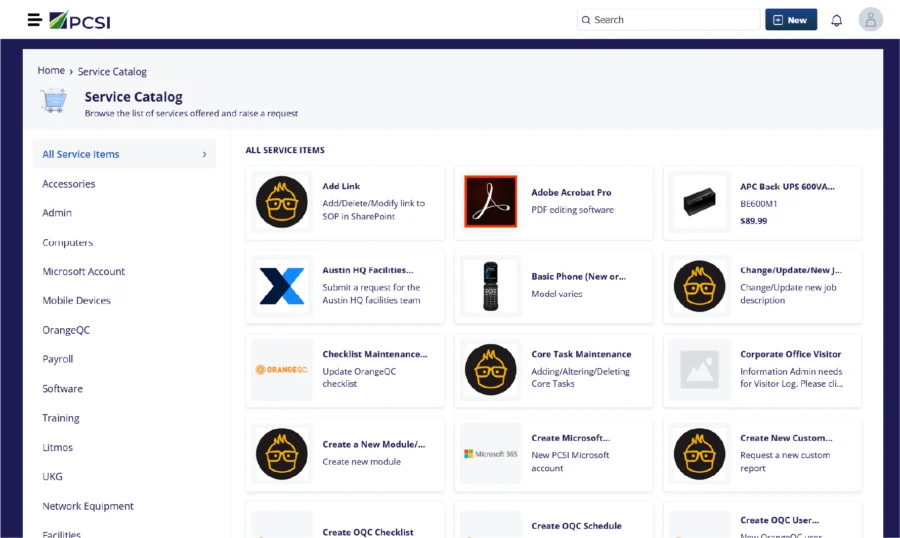900x538 pixels.
Task: Click the $89.99 price text
Action: pyautogui.click(x=754, y=221)
